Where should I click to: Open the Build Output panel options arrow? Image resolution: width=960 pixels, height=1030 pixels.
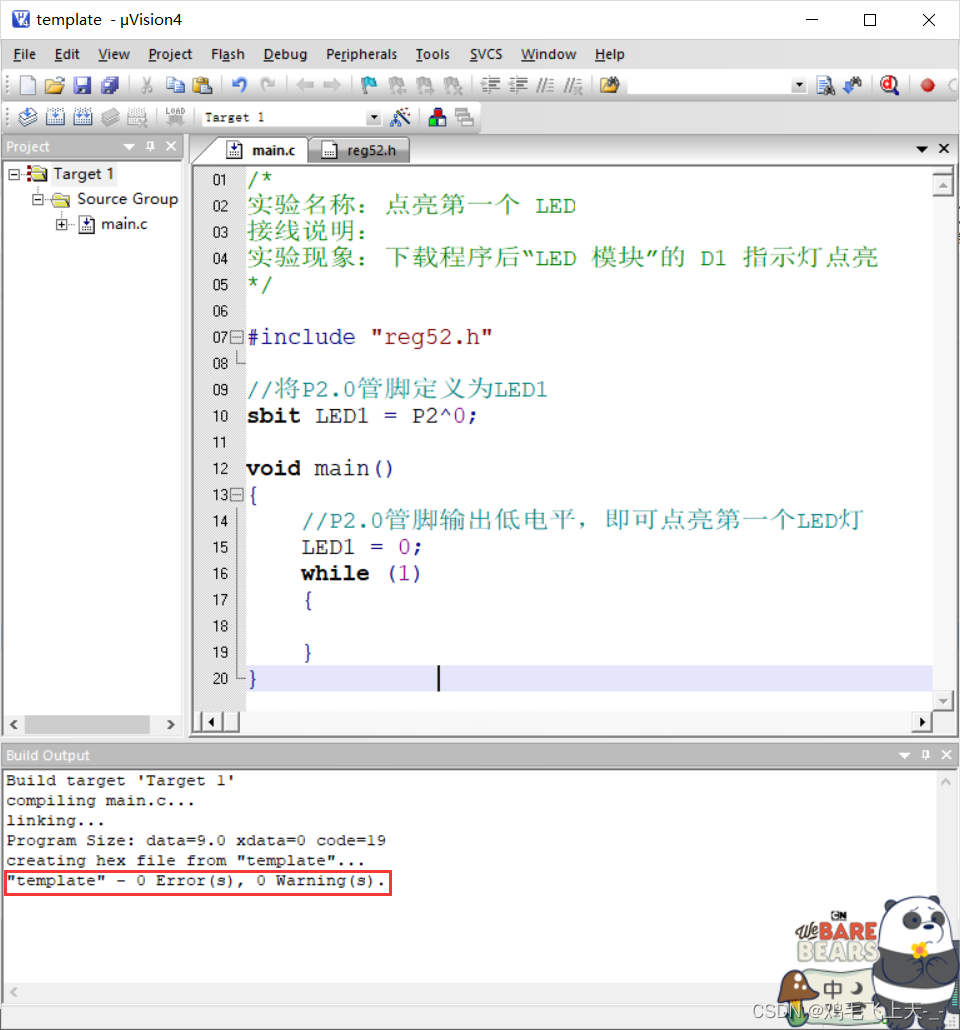[x=904, y=755]
